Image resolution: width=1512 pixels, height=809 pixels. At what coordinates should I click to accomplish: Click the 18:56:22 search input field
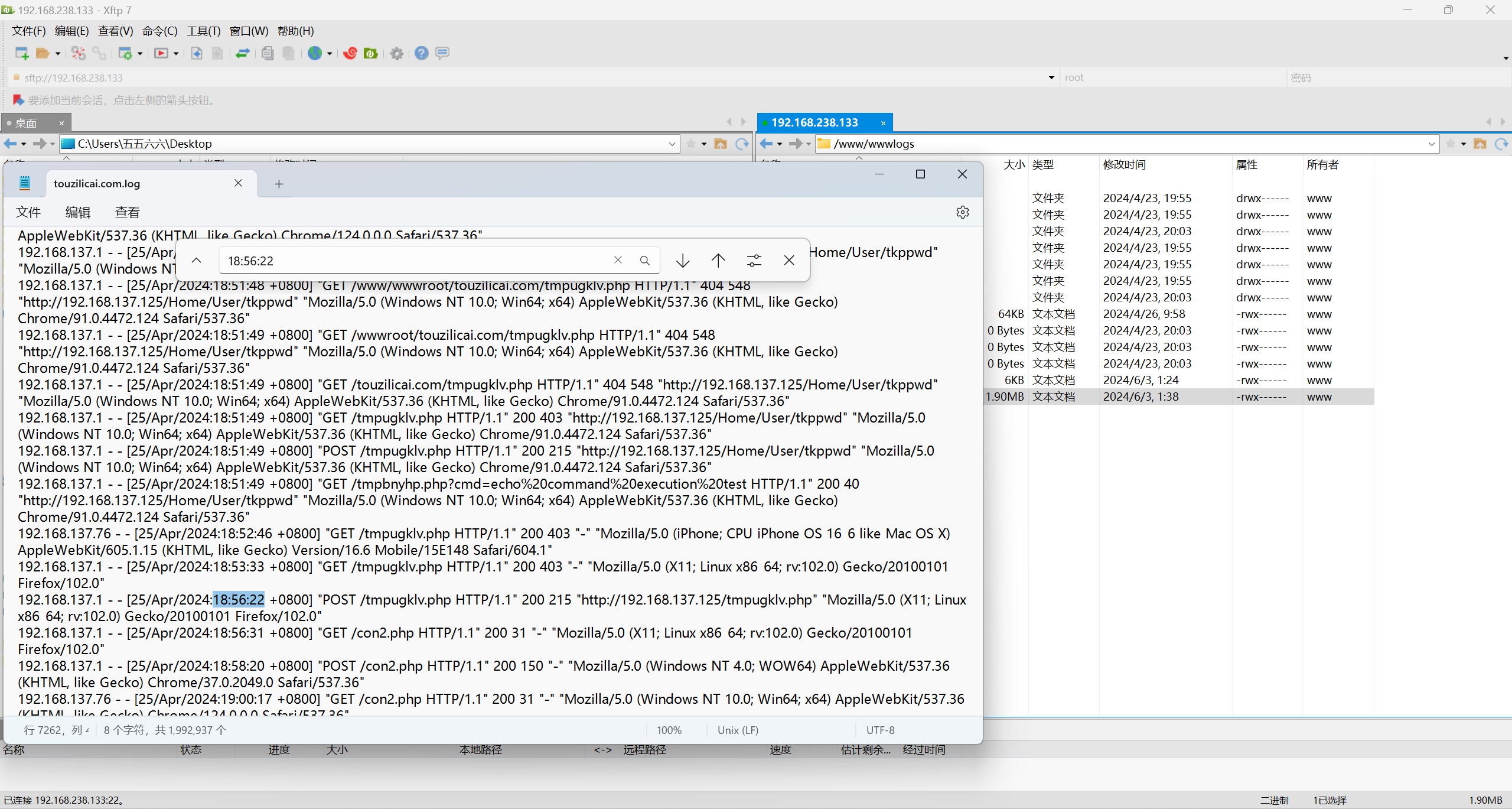(x=413, y=261)
